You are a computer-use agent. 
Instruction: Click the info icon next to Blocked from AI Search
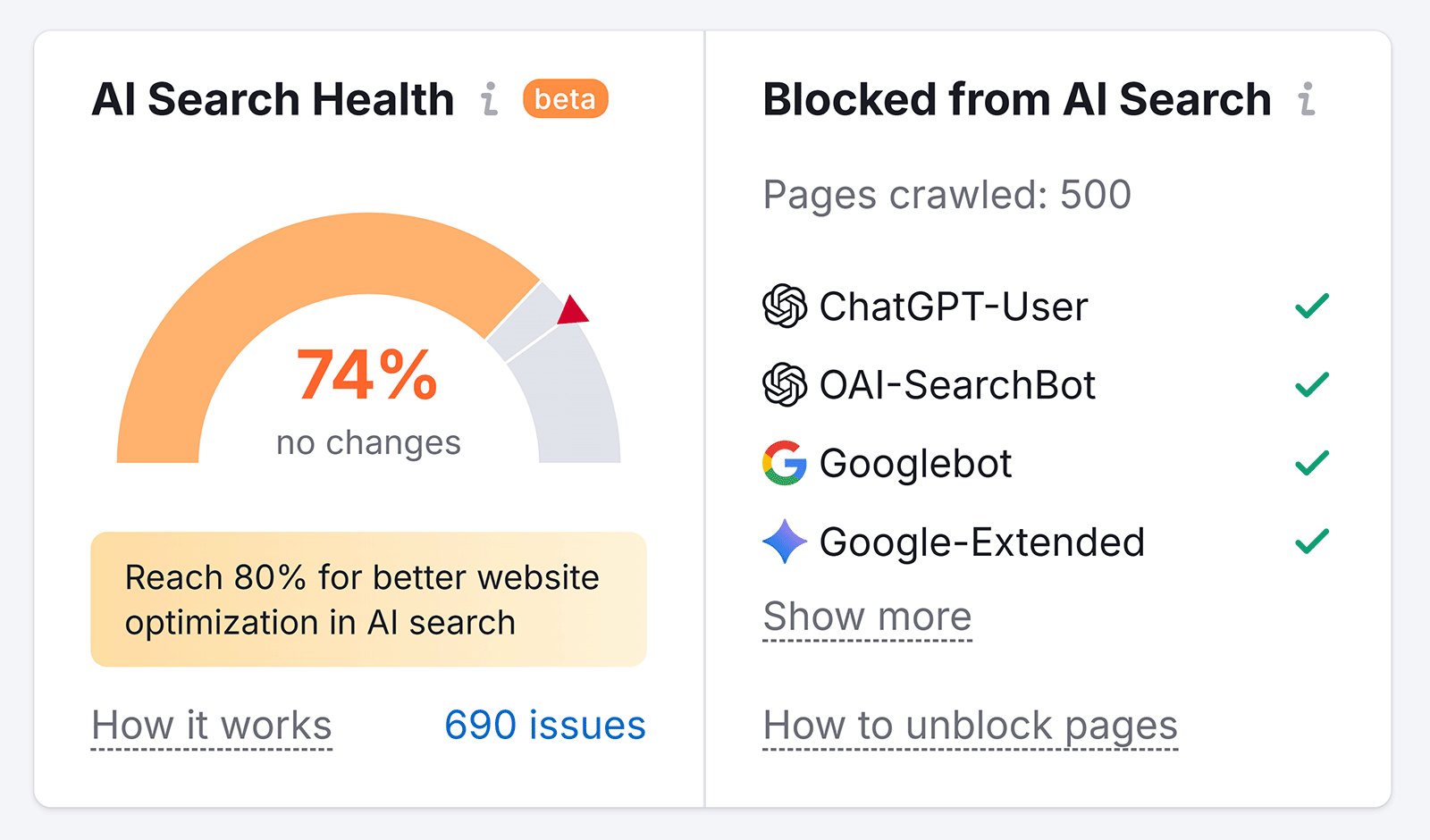(1307, 100)
